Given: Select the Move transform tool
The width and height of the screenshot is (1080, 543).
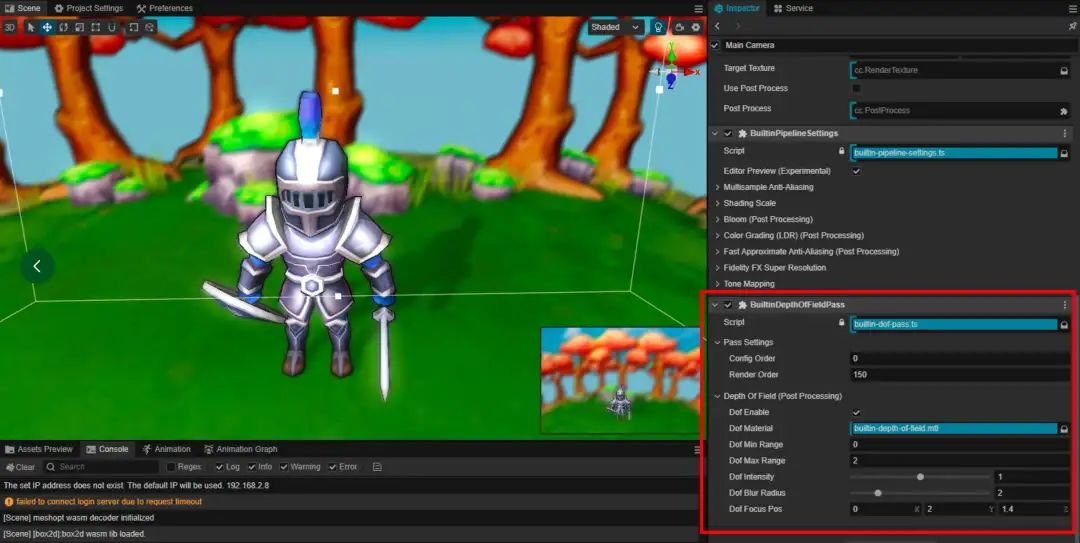Looking at the screenshot, I should click(x=47, y=28).
